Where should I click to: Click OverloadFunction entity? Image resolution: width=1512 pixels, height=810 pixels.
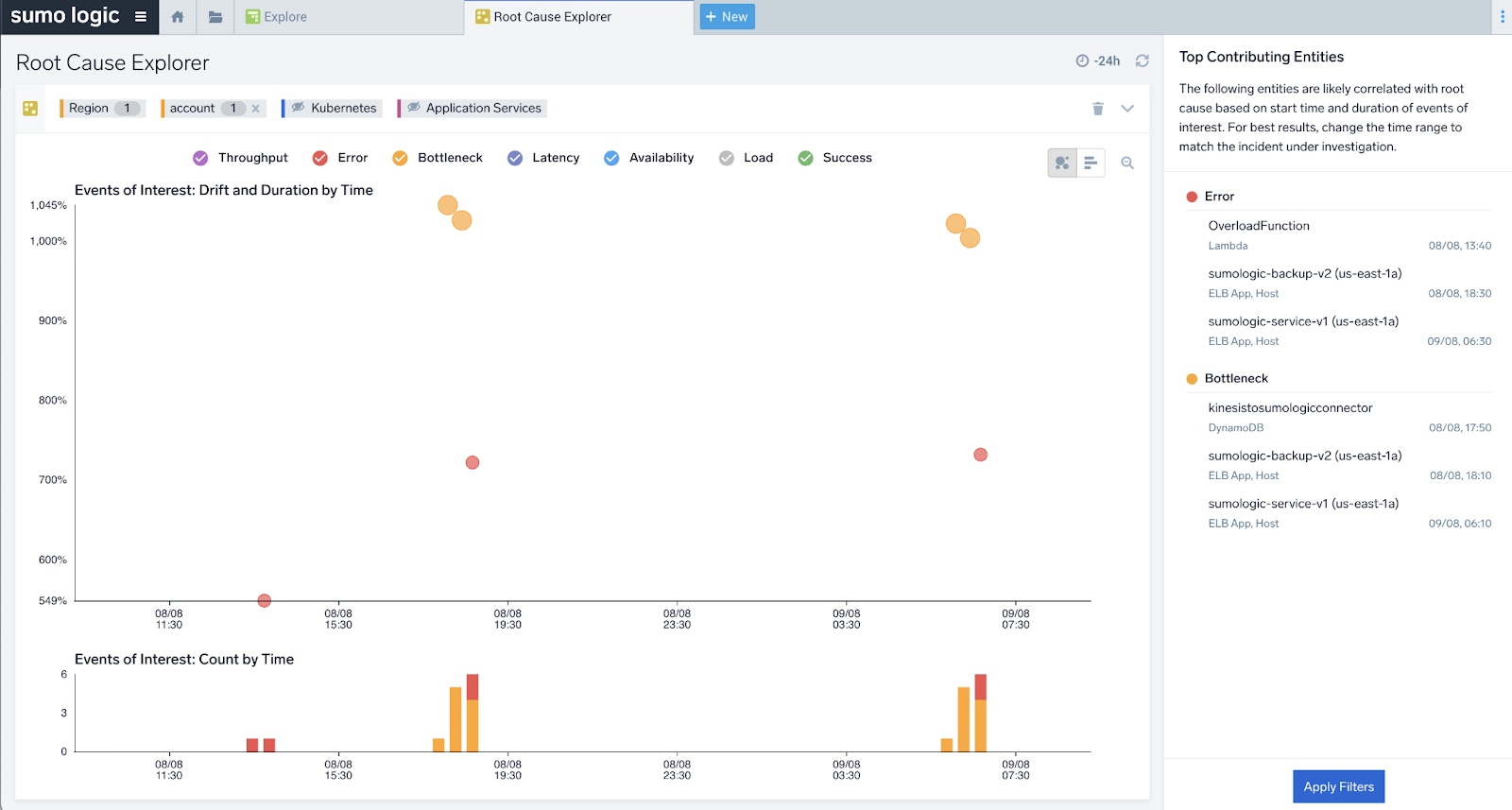(x=1259, y=226)
